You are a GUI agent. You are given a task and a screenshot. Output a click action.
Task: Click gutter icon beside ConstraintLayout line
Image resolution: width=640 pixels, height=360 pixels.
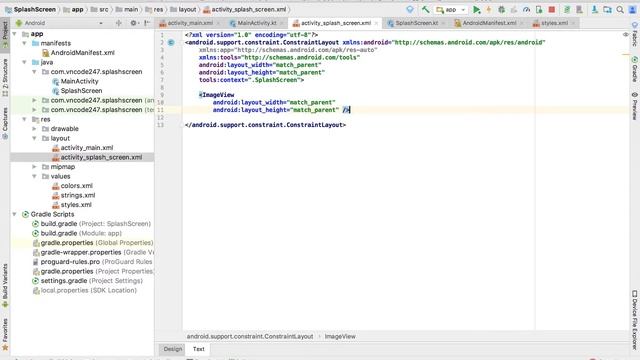[x=171, y=42]
